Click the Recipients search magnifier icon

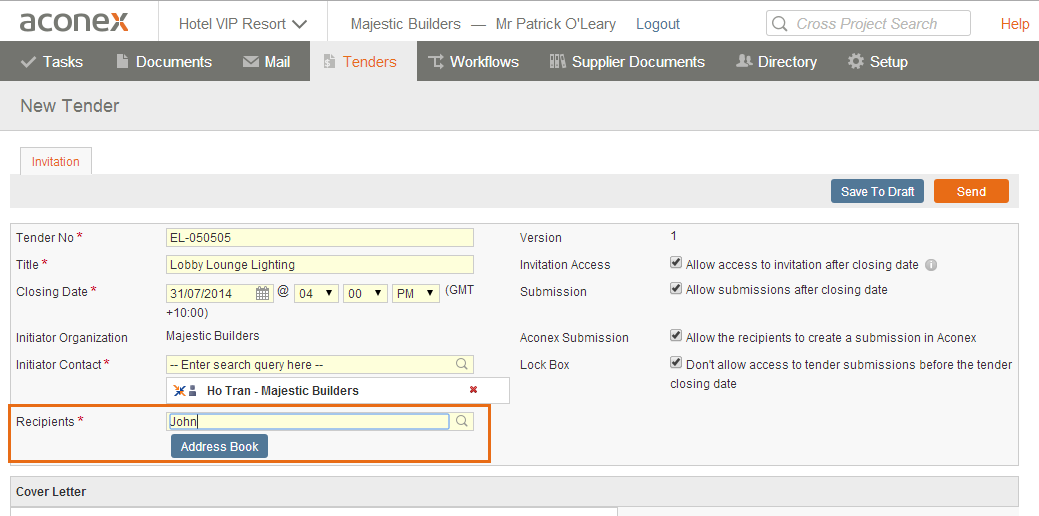(x=462, y=421)
